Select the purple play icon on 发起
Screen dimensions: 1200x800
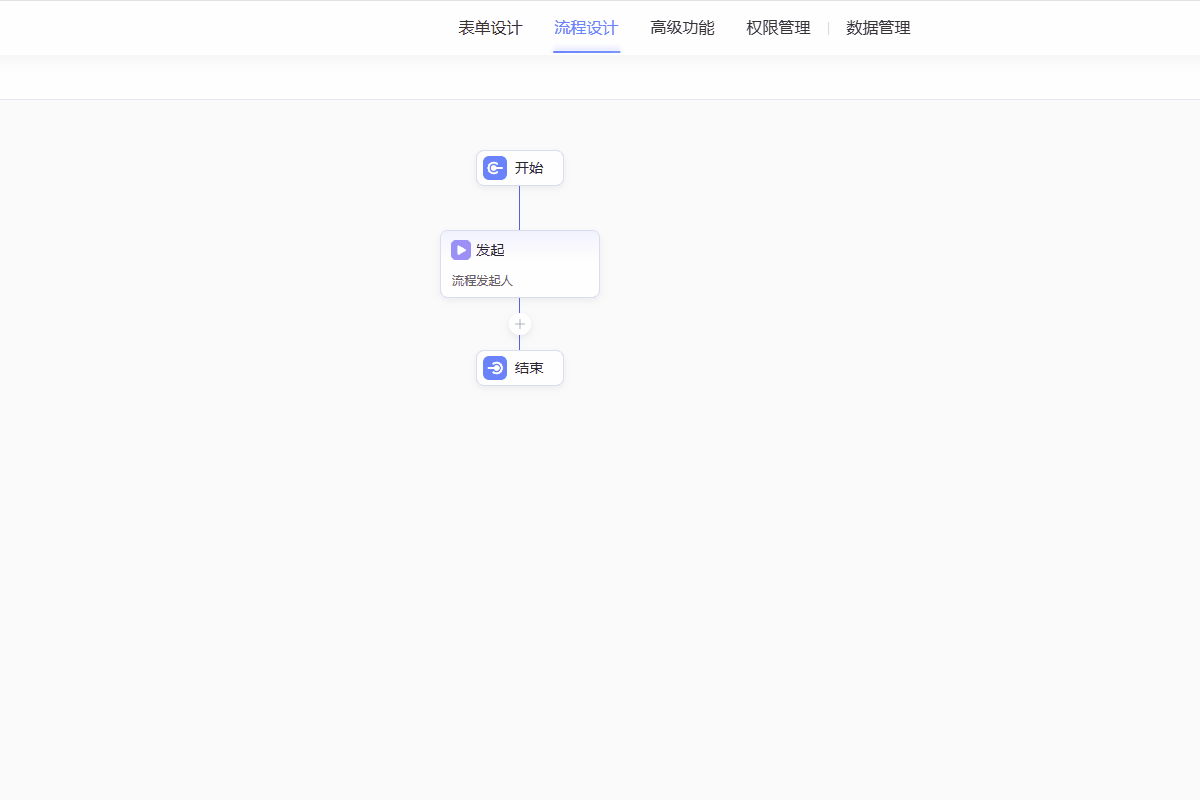coord(461,250)
